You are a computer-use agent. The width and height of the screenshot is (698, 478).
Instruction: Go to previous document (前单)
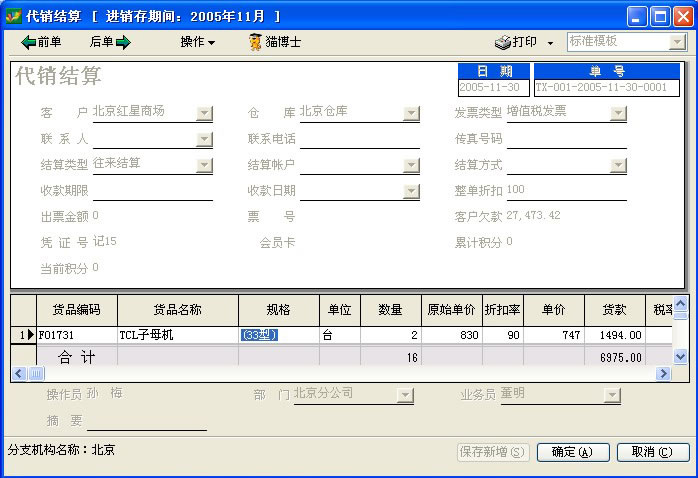point(41,42)
